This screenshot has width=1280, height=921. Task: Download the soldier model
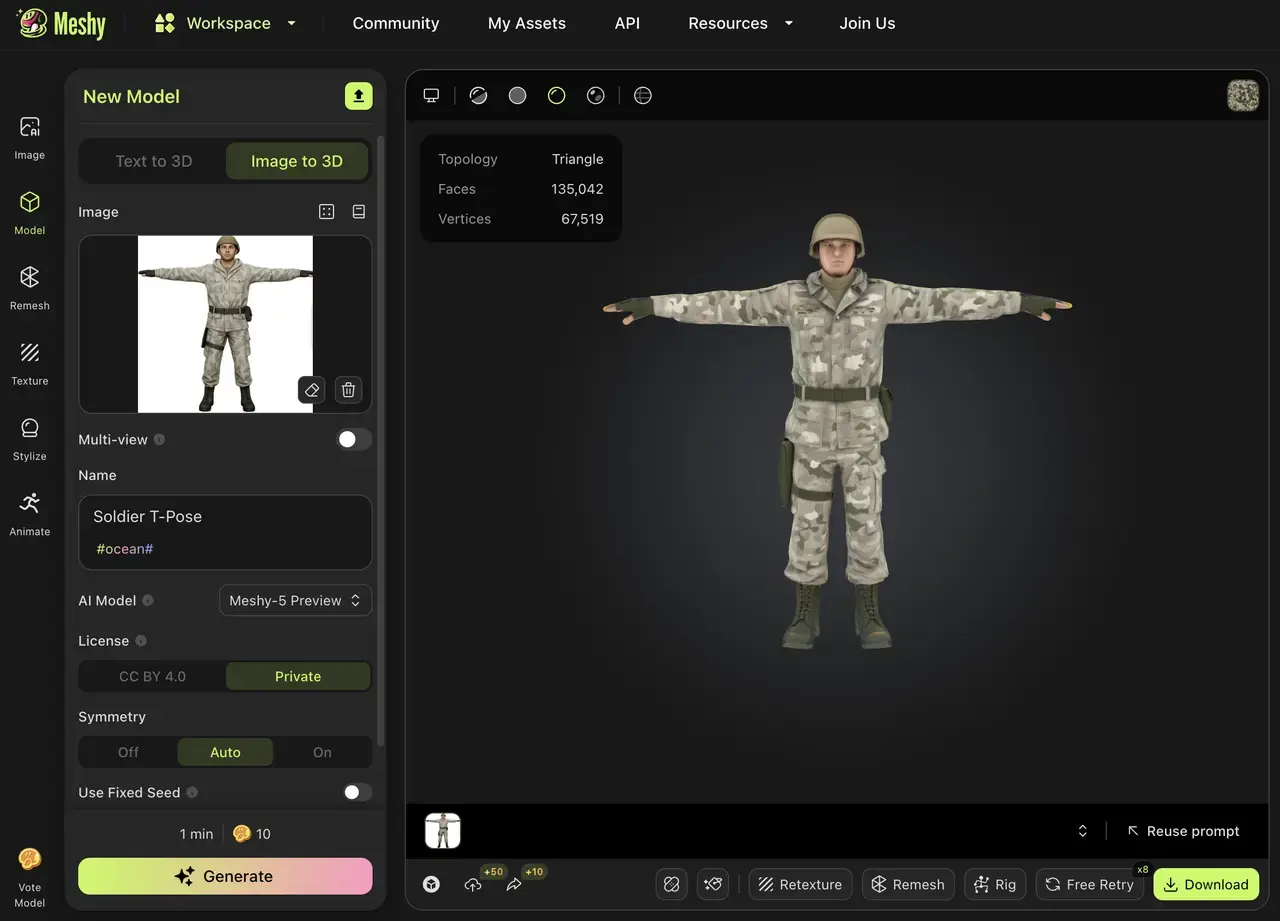(x=1206, y=884)
